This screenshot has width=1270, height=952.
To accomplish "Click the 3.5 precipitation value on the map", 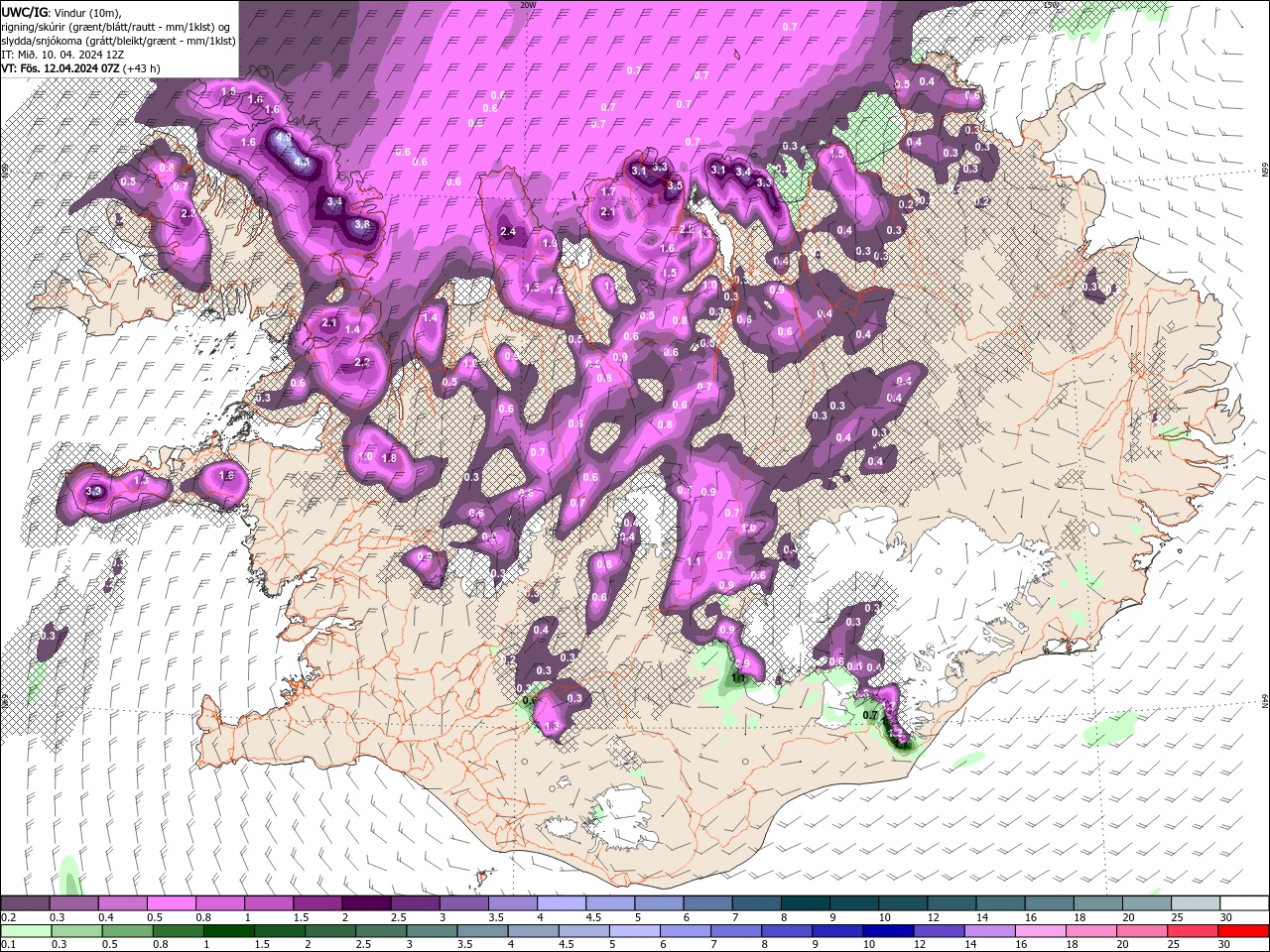I will (x=675, y=185).
